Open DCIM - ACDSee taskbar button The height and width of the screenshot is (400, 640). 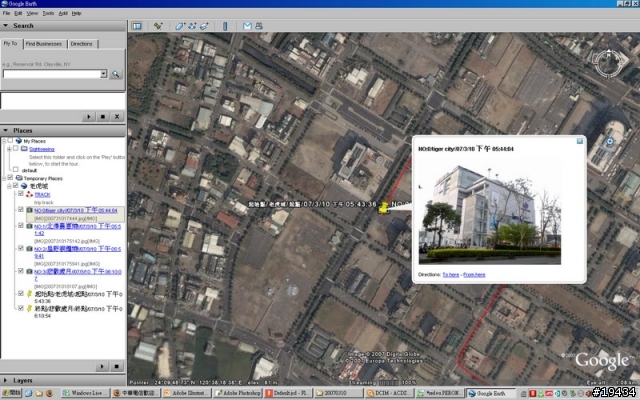click(389, 393)
